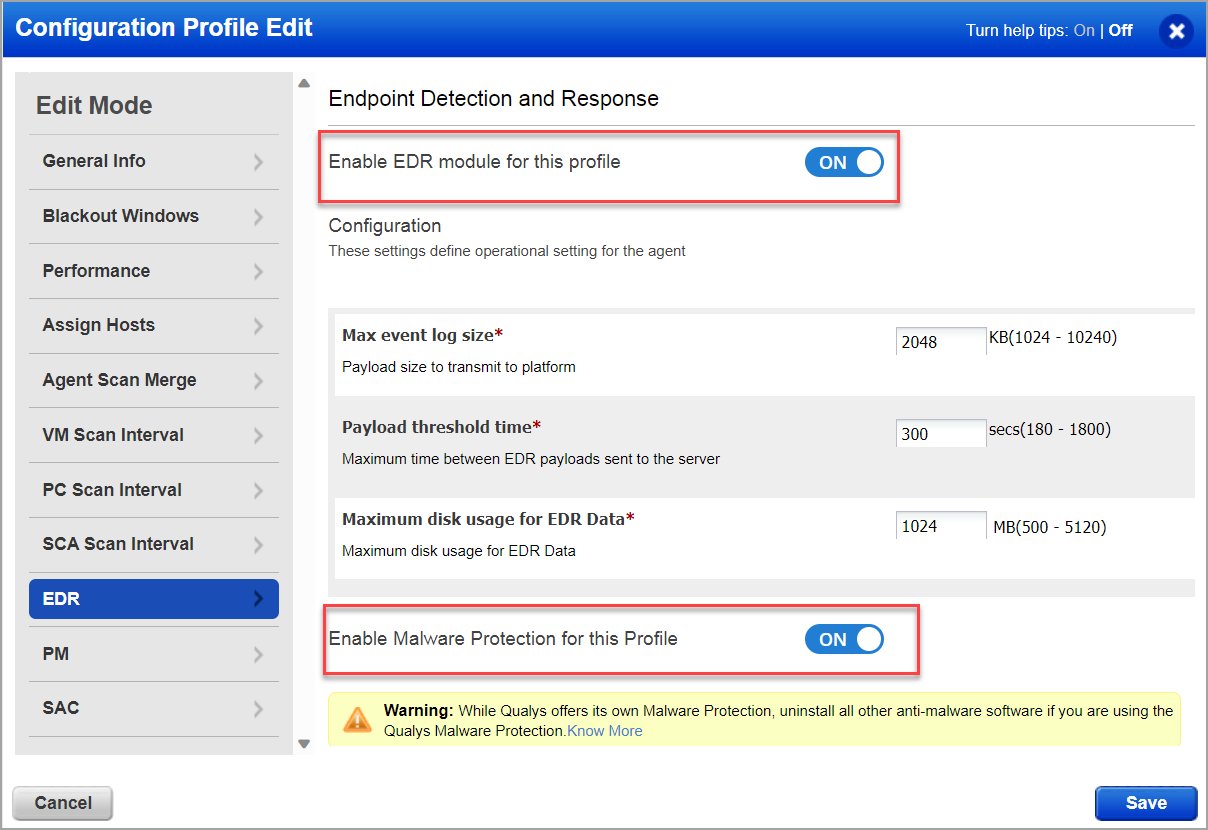Toggle Enable Malware Protection switch
This screenshot has width=1208, height=830.
click(x=844, y=639)
